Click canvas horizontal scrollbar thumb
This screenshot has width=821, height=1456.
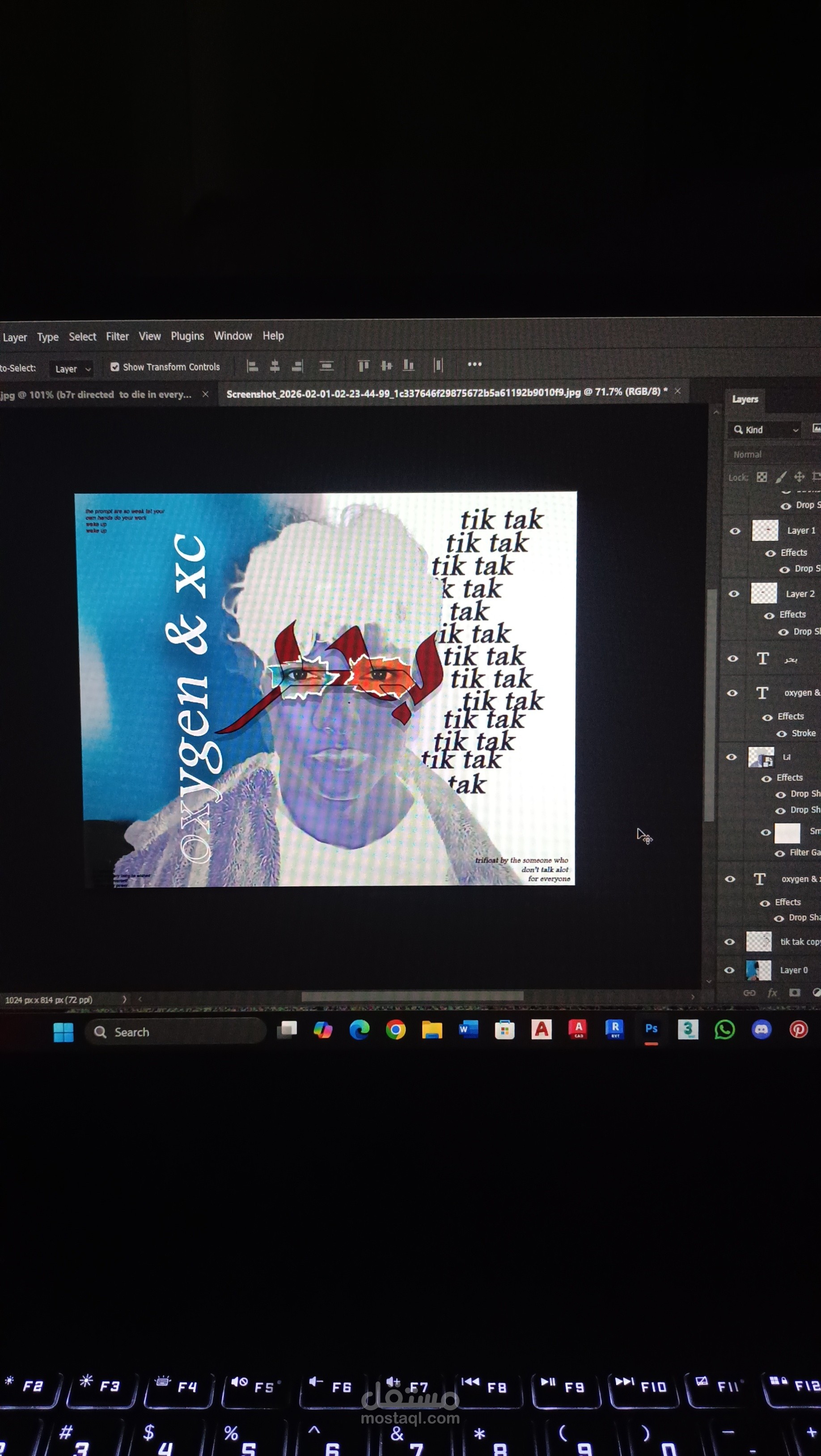412,996
